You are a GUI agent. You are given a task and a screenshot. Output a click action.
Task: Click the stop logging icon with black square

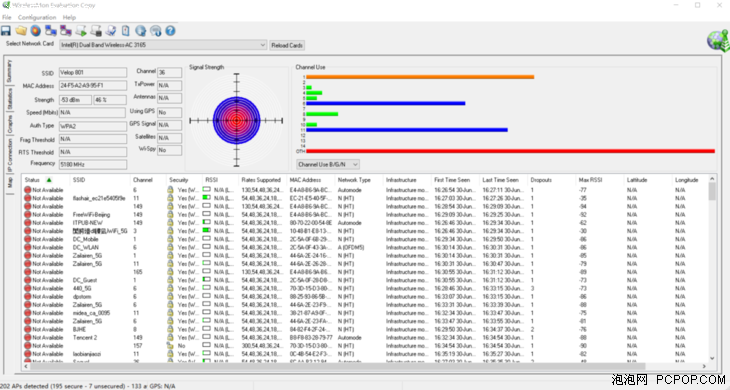pos(96,31)
